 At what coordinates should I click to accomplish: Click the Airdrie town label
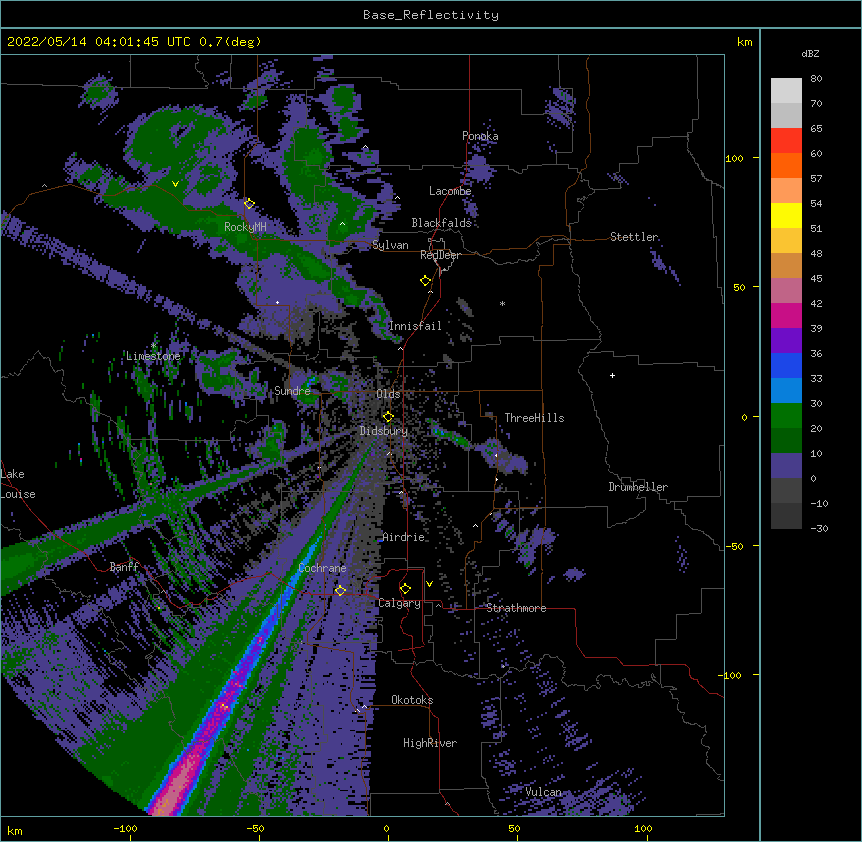[404, 537]
